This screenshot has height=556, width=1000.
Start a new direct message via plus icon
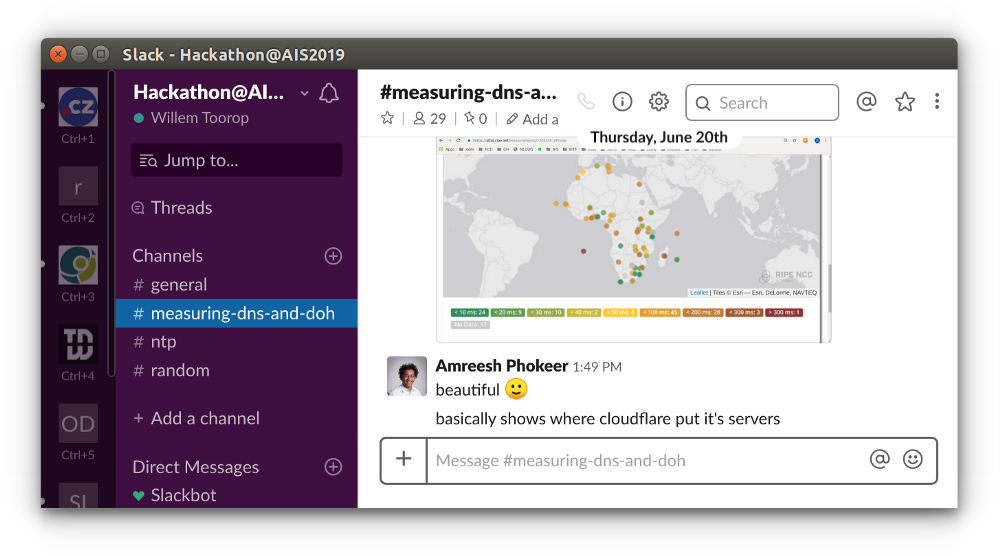point(333,467)
